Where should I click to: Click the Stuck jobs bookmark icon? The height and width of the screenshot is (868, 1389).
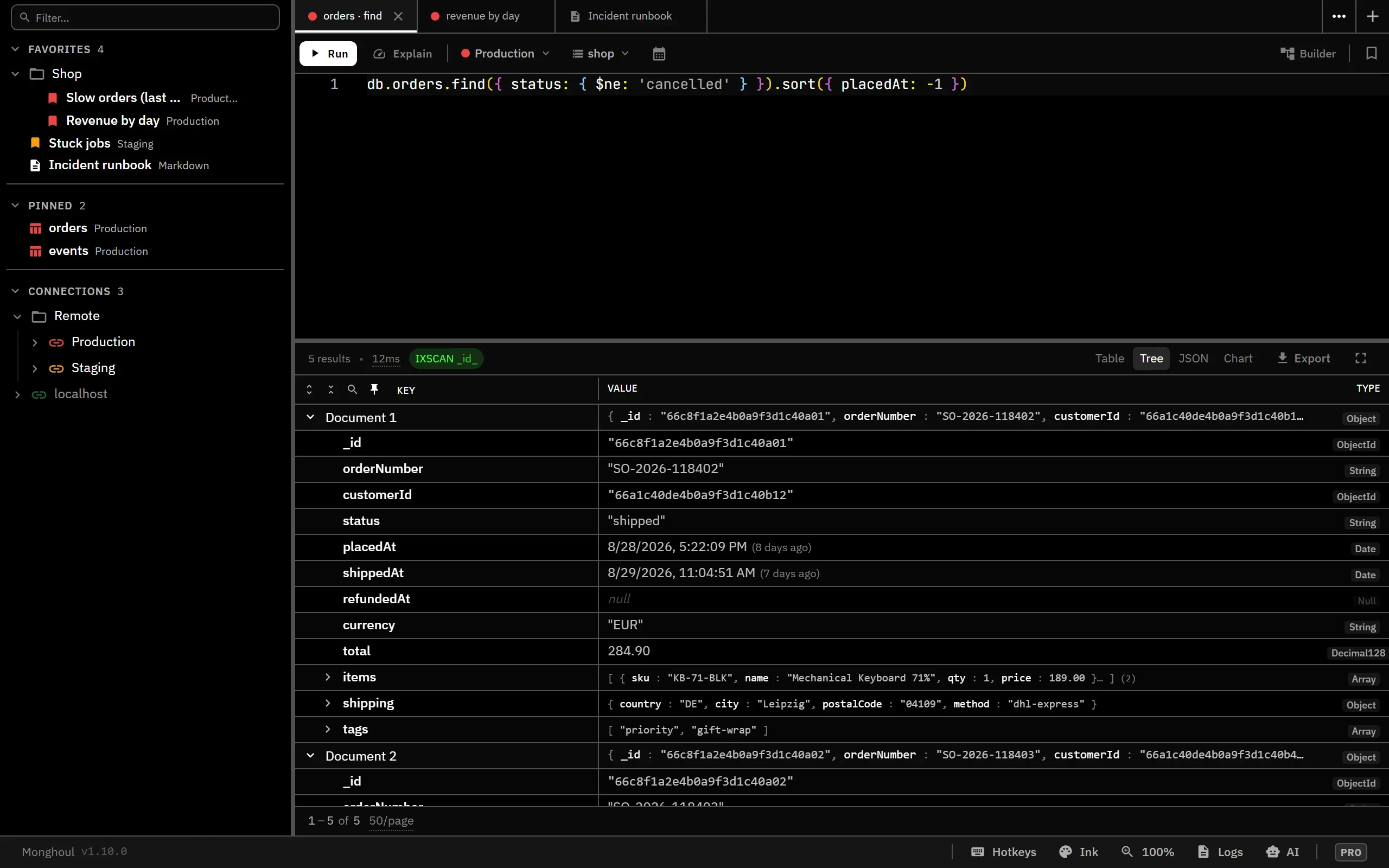pyautogui.click(x=36, y=143)
